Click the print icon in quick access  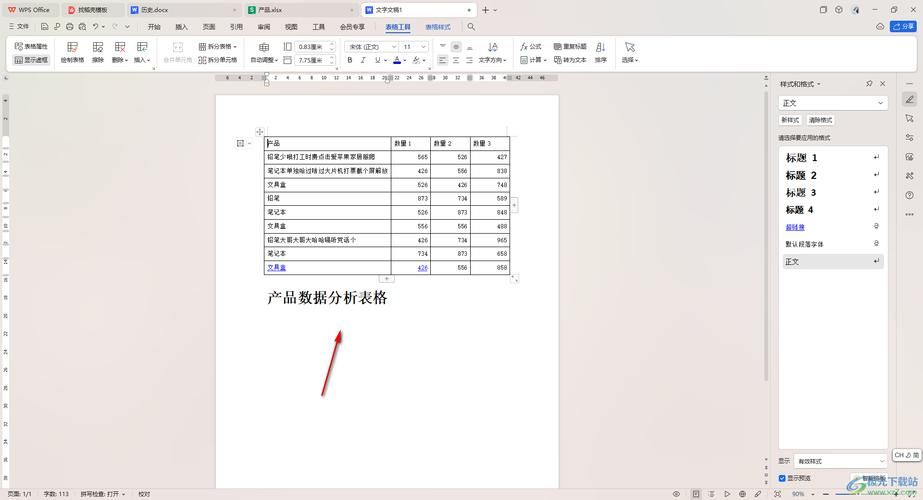[x=69, y=27]
